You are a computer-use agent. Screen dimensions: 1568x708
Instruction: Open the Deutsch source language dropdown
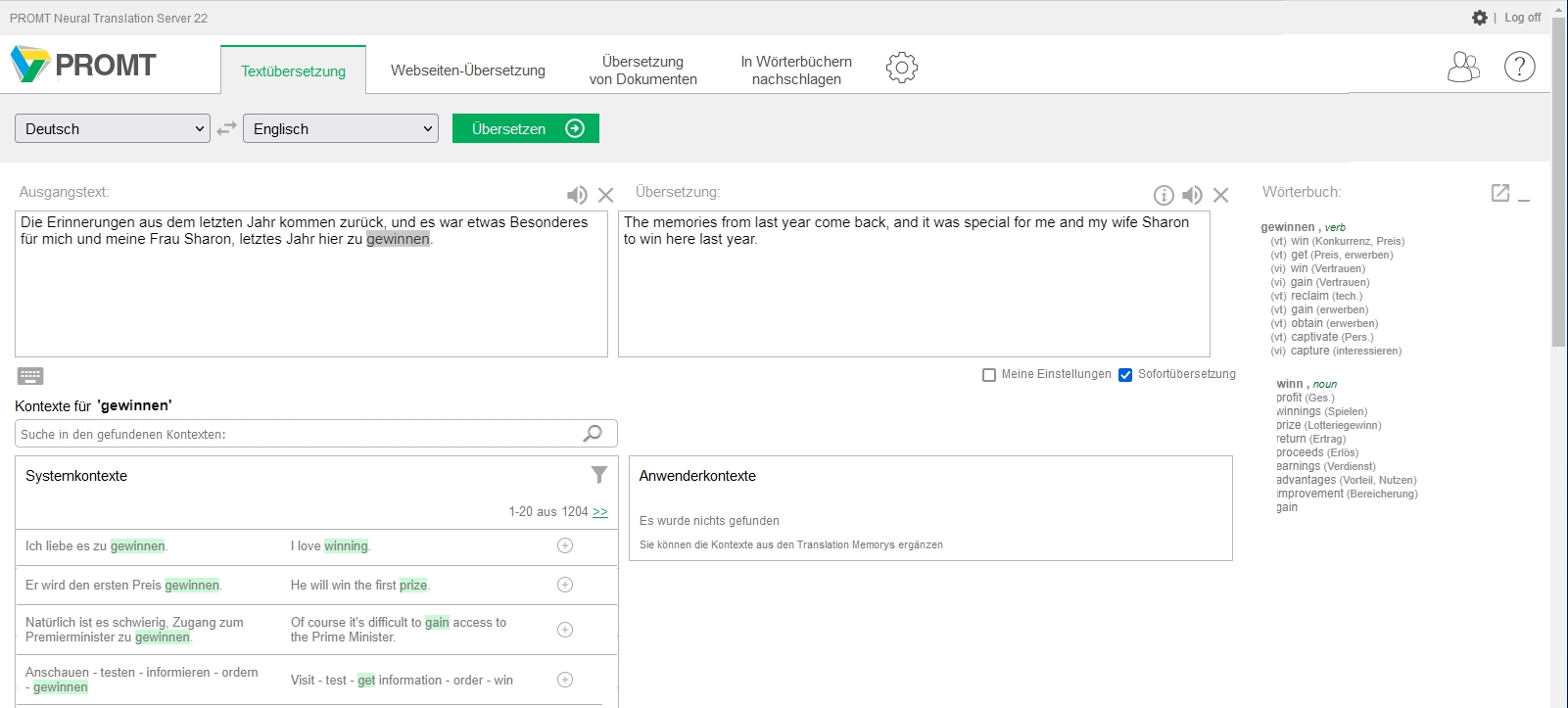113,128
